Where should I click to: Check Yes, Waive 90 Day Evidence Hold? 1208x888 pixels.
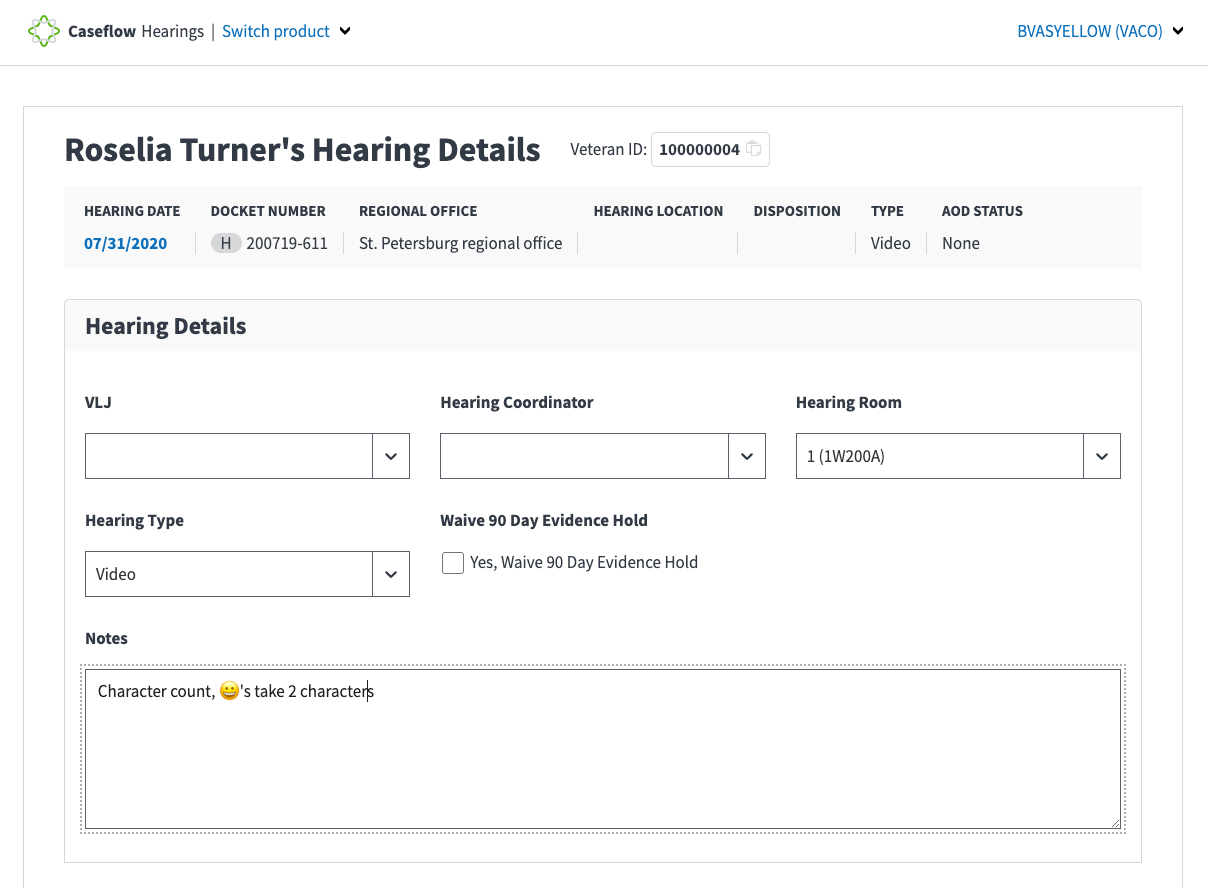click(453, 563)
